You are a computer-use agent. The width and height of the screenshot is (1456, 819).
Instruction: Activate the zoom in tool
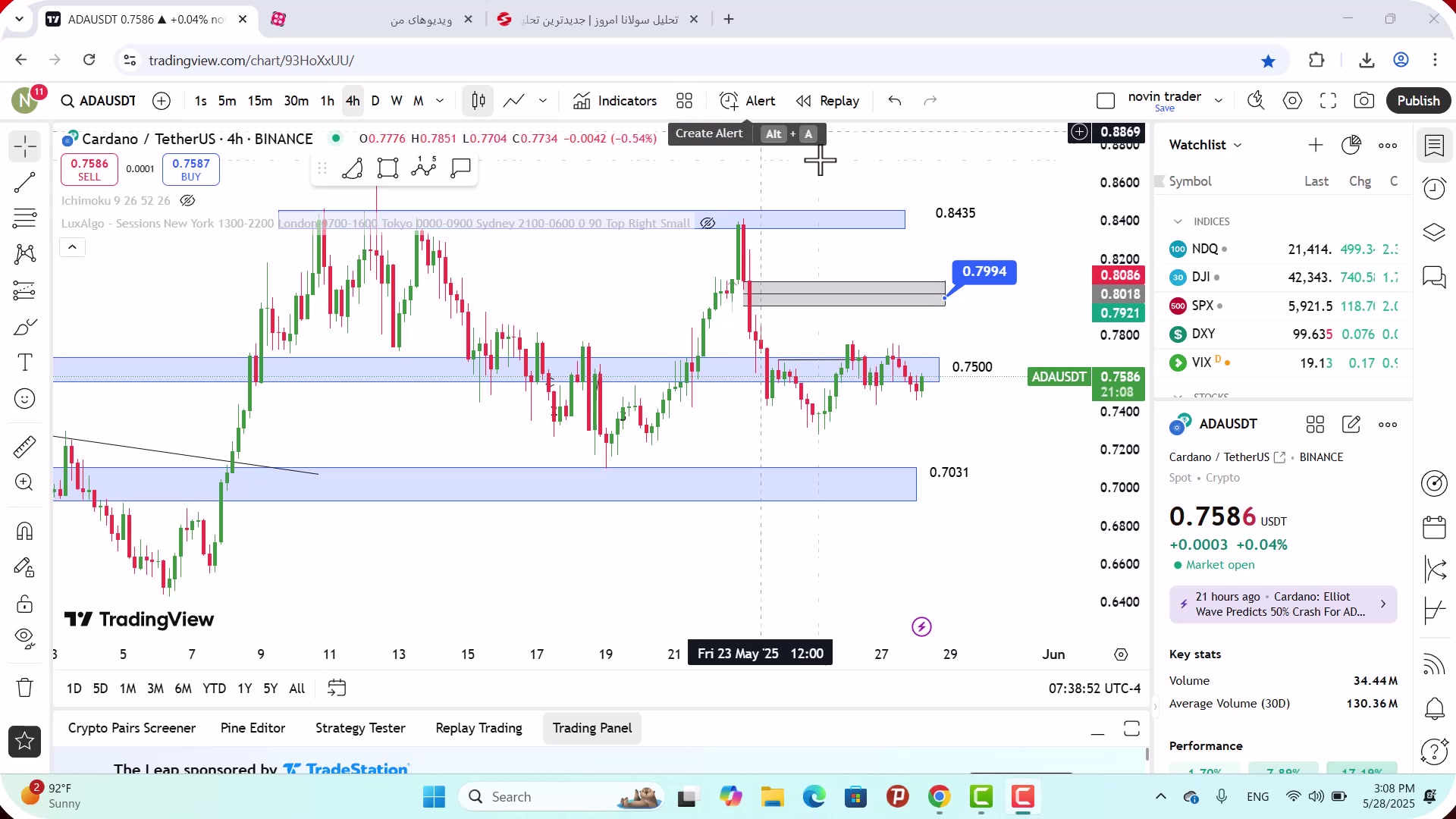24,482
